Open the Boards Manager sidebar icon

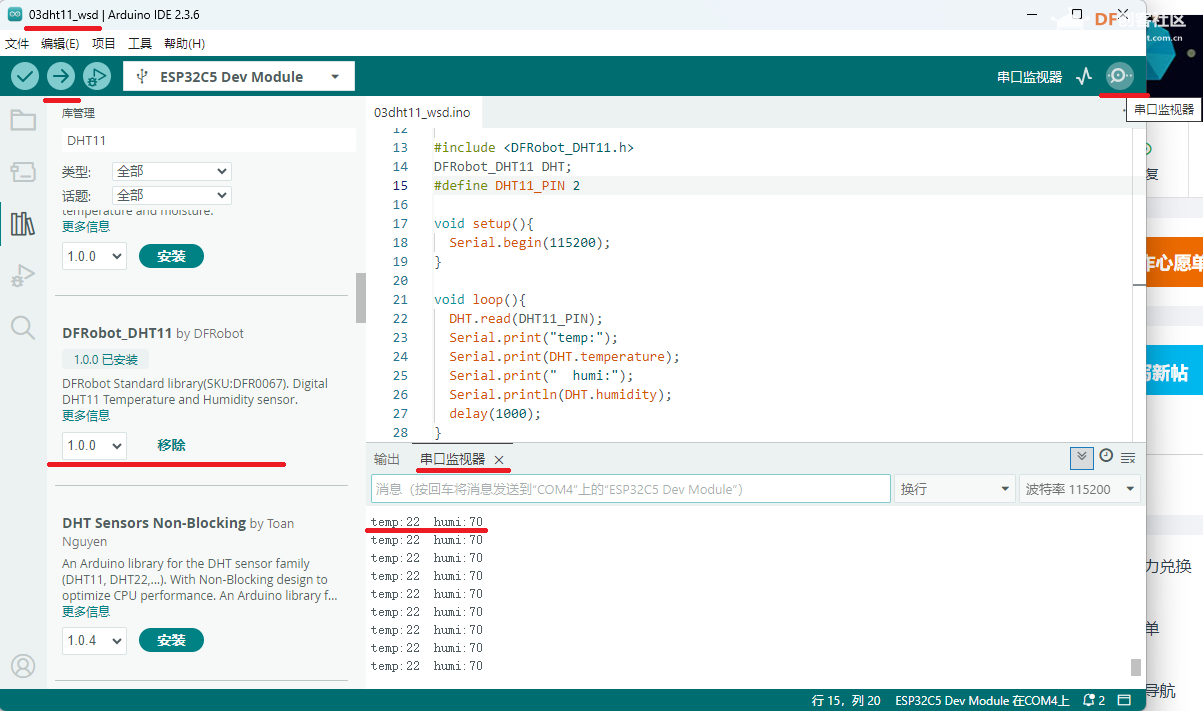pyautogui.click(x=22, y=172)
